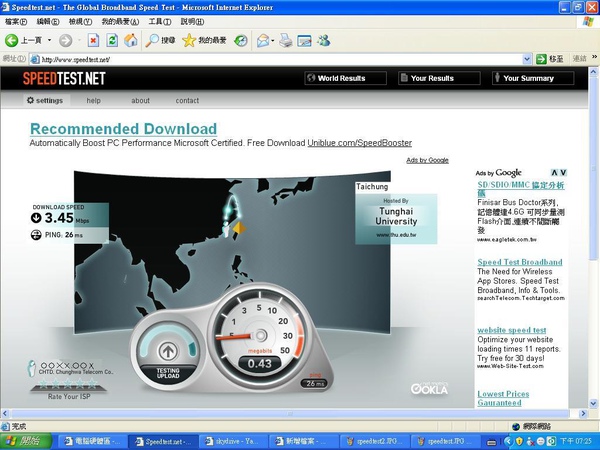Switch to 電腦硬體區 taskbar window
Screen dimensions: 600x450
(92, 441)
